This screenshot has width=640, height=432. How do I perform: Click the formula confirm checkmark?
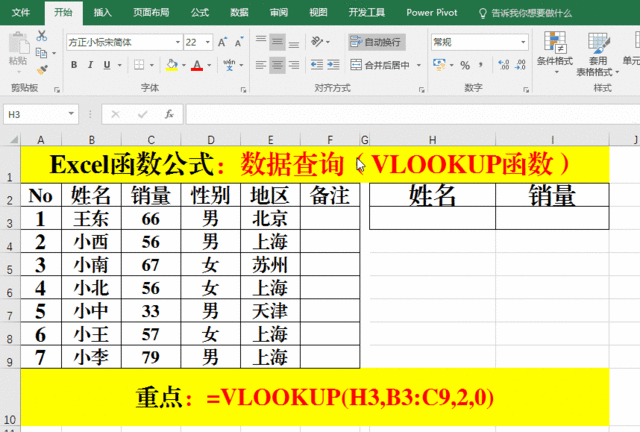tap(142, 114)
